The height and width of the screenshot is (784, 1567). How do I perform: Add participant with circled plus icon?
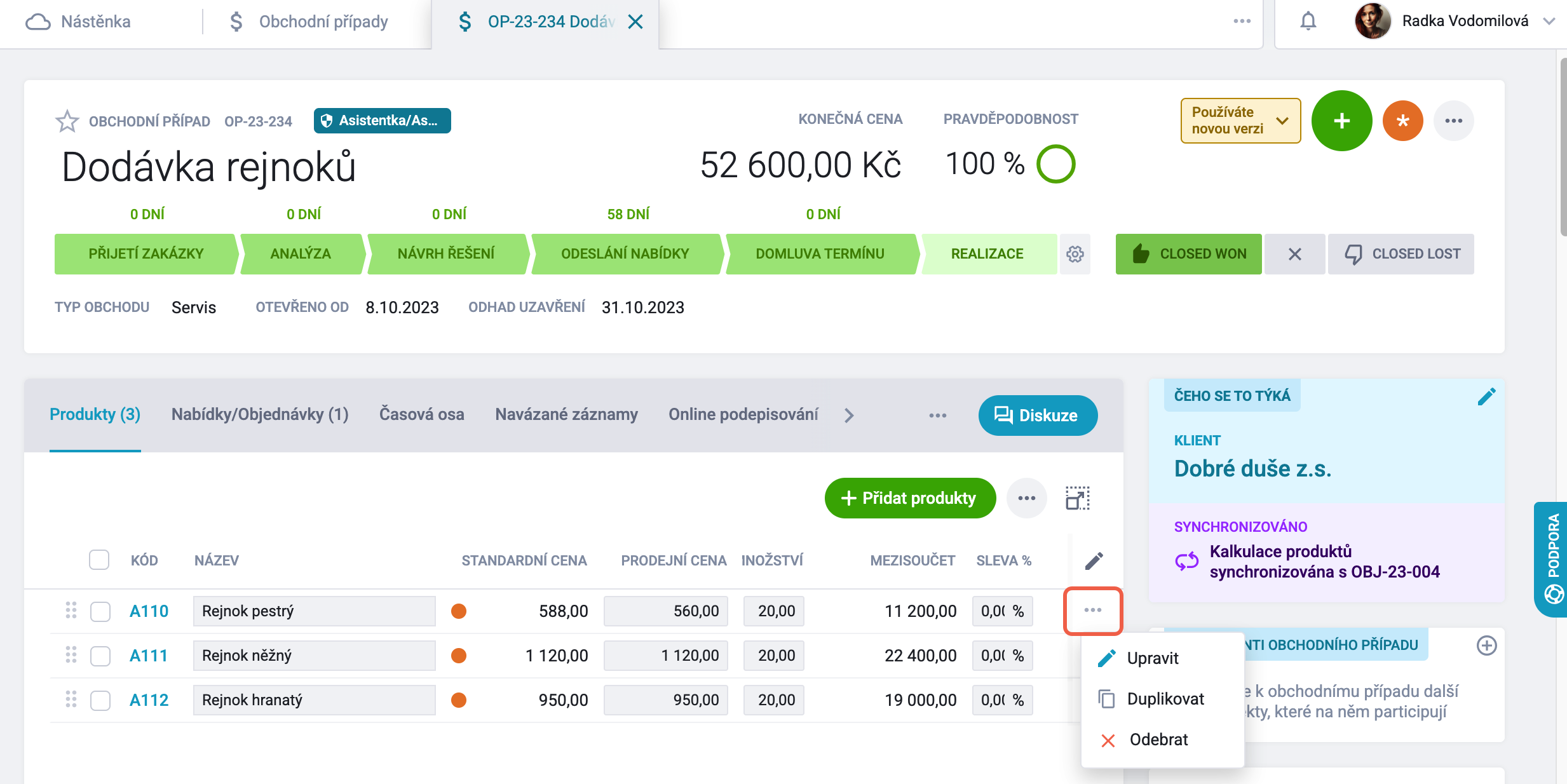tap(1486, 645)
